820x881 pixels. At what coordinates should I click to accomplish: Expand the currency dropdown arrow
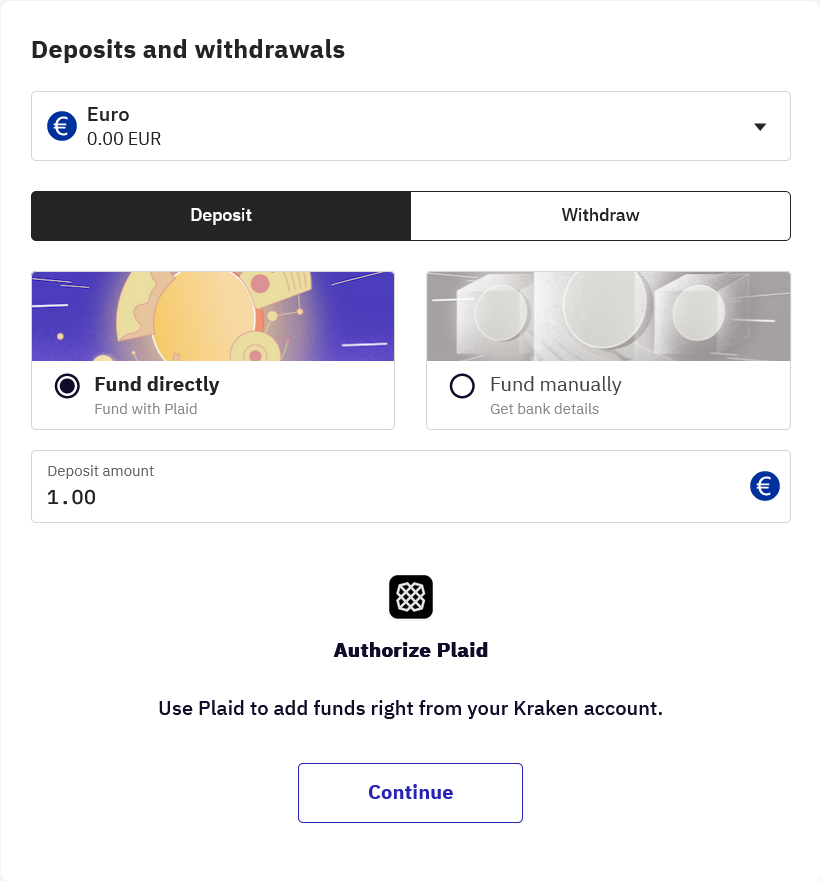coord(760,127)
